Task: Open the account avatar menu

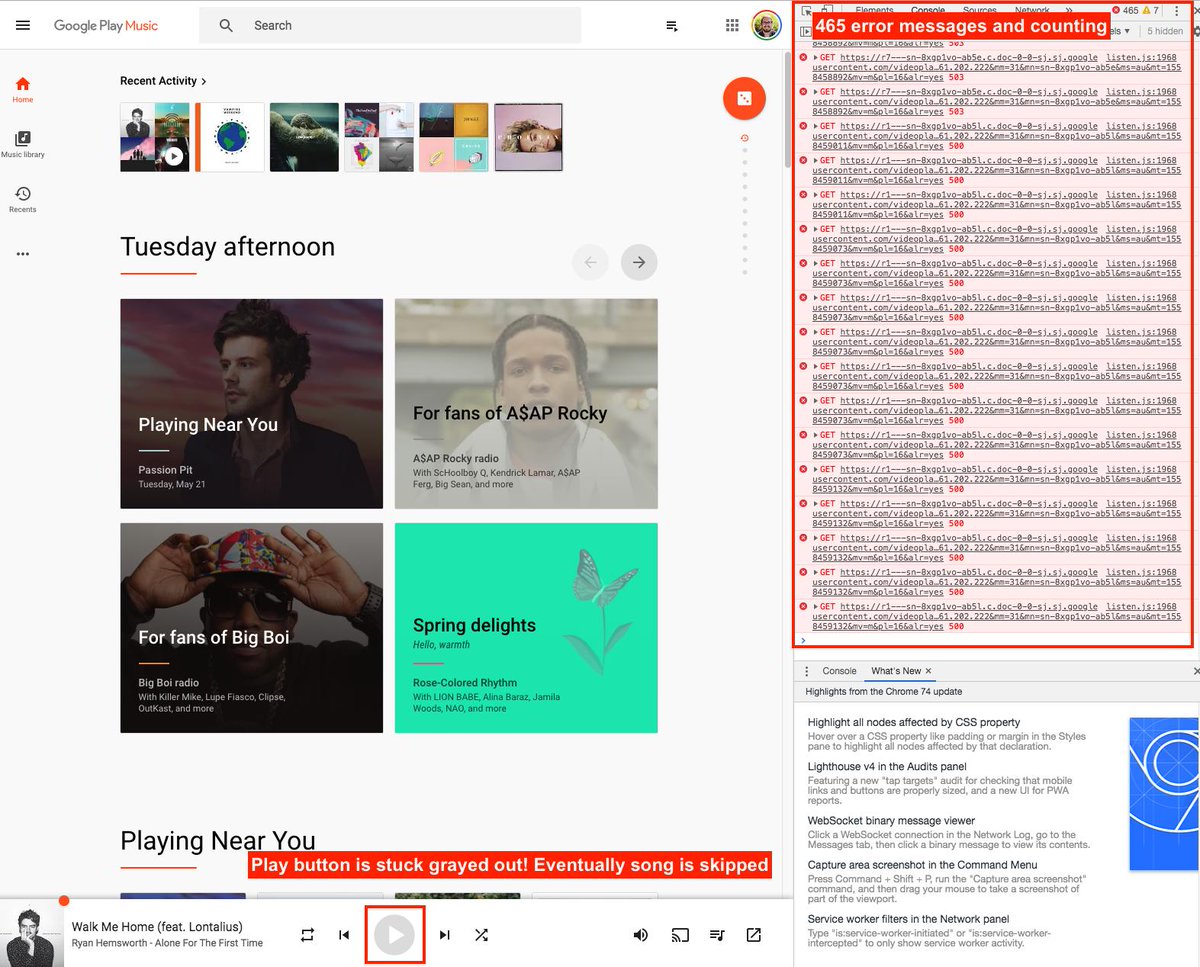Action: pos(767,25)
